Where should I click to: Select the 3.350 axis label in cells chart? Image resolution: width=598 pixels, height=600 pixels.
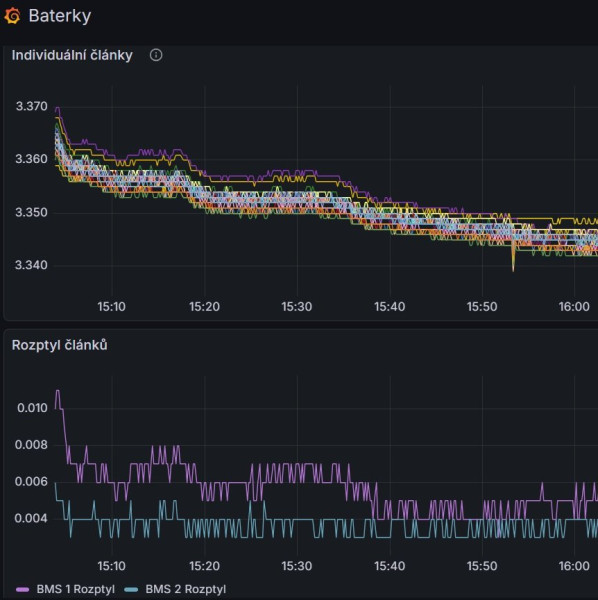pyautogui.click(x=31, y=212)
